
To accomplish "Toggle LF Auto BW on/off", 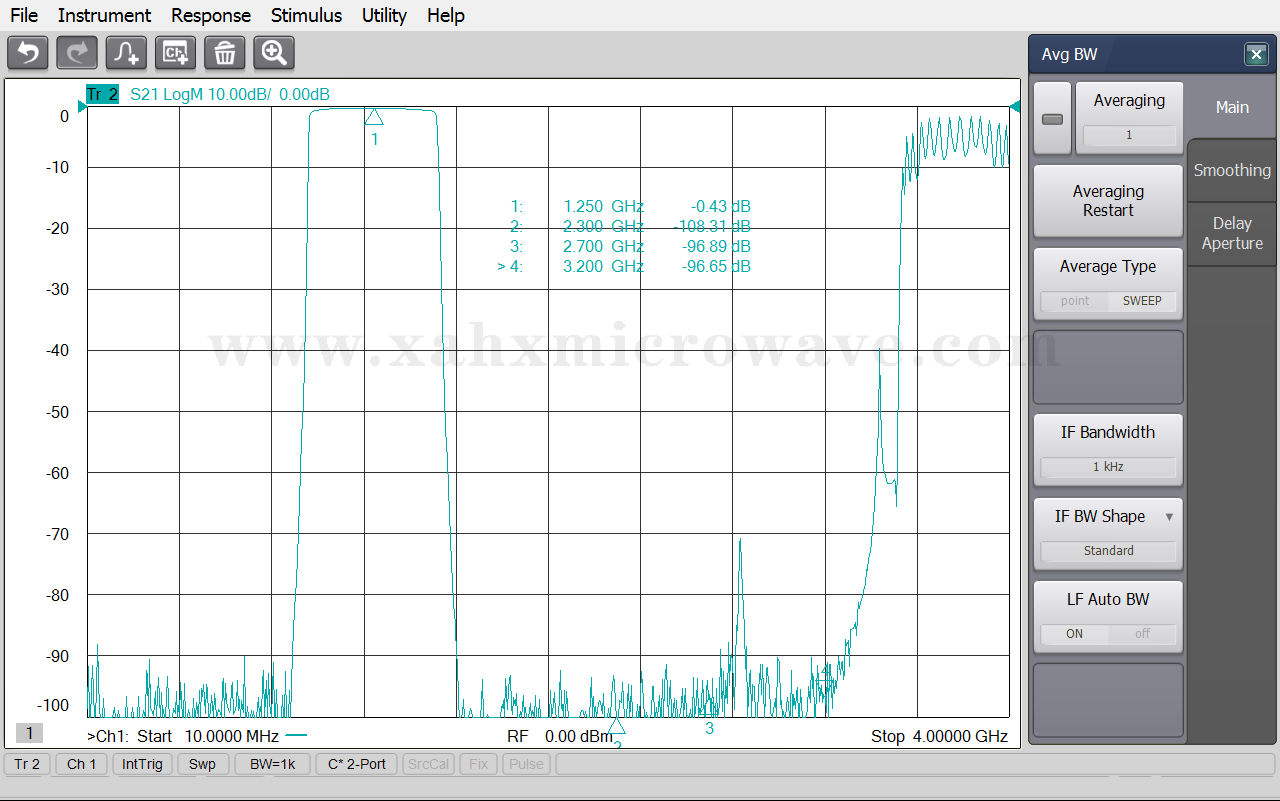I will point(1108,634).
